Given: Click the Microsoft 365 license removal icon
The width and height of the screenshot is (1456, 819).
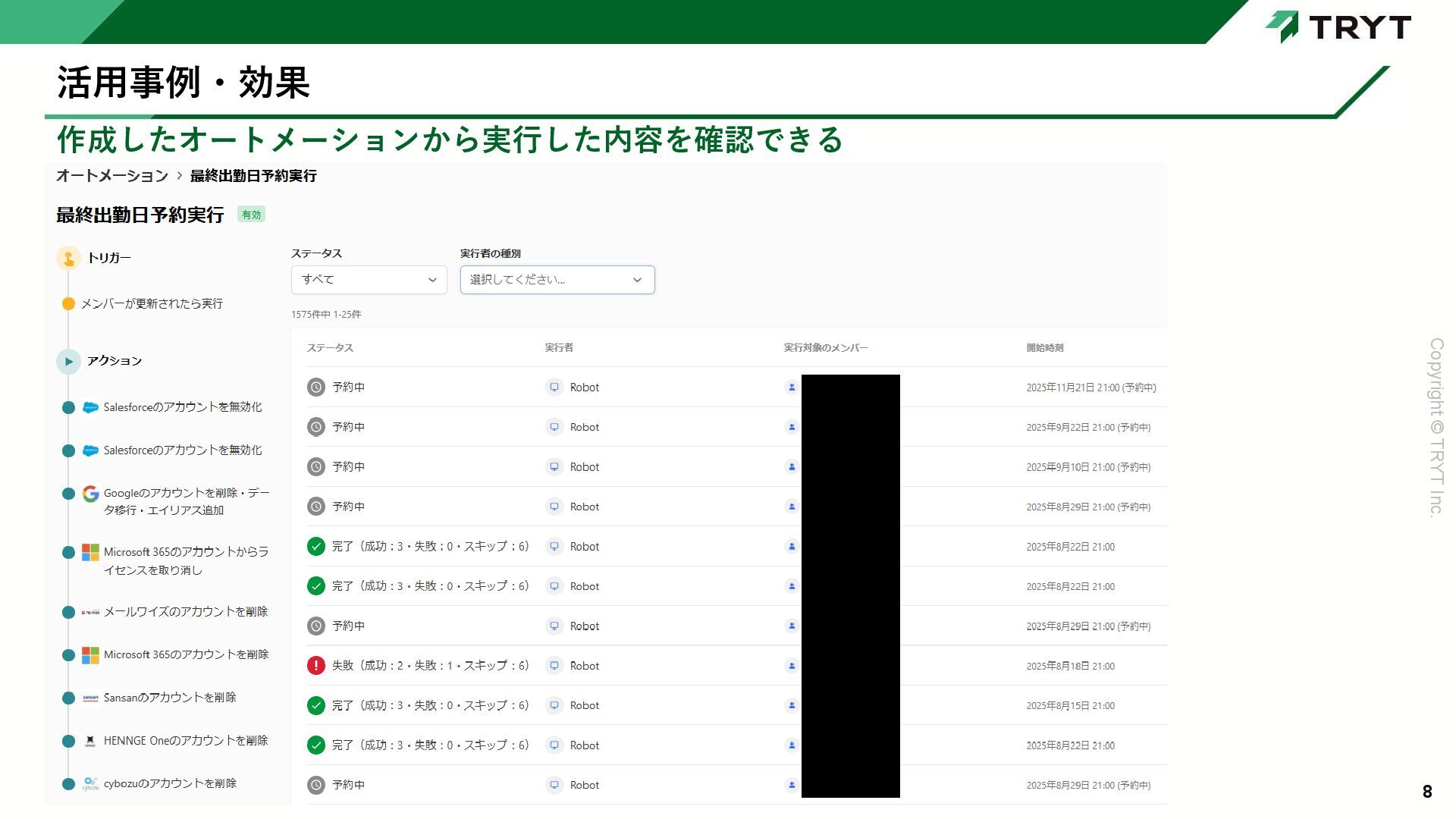Looking at the screenshot, I should tap(90, 552).
